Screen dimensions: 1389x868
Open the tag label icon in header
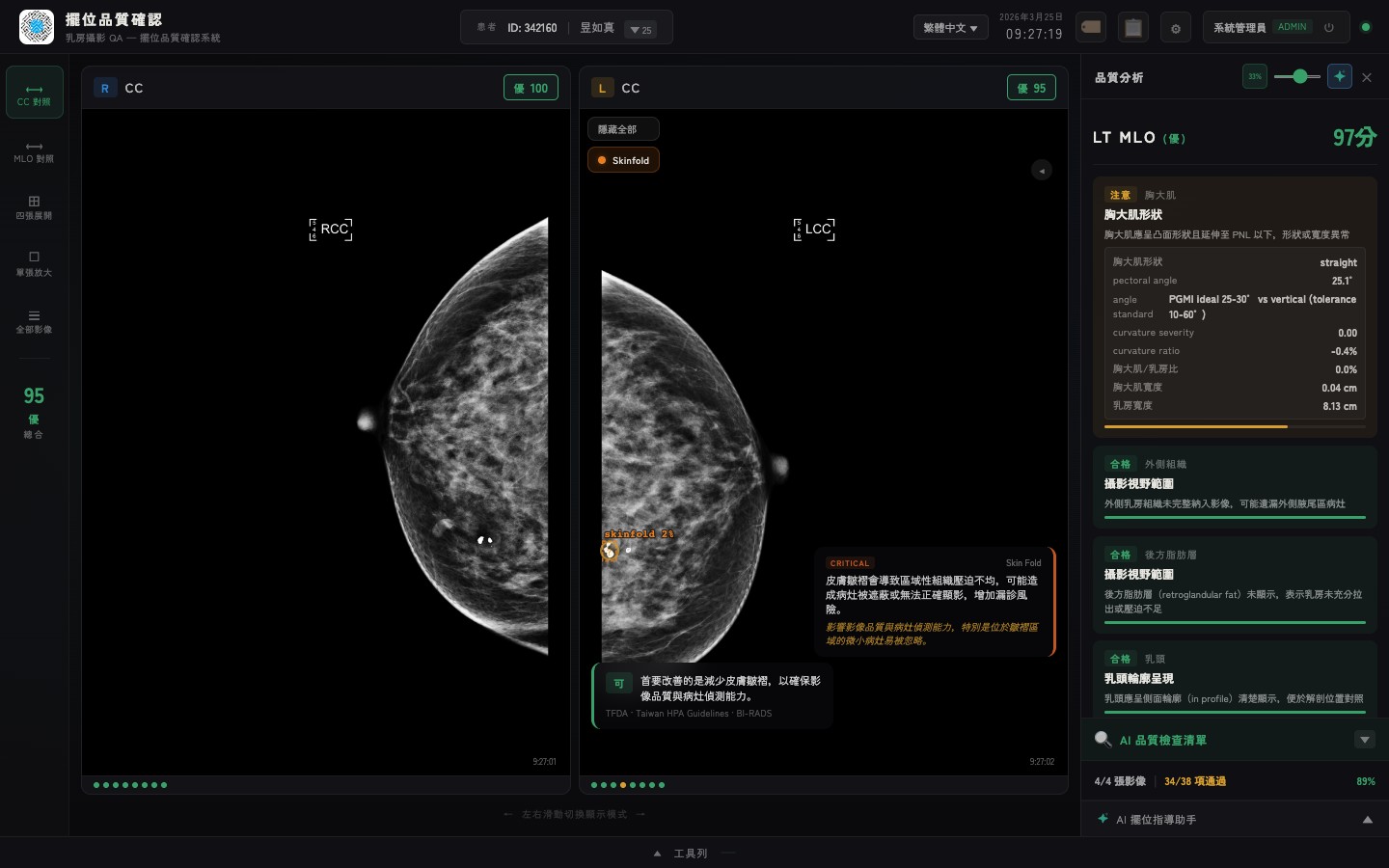tap(1091, 27)
